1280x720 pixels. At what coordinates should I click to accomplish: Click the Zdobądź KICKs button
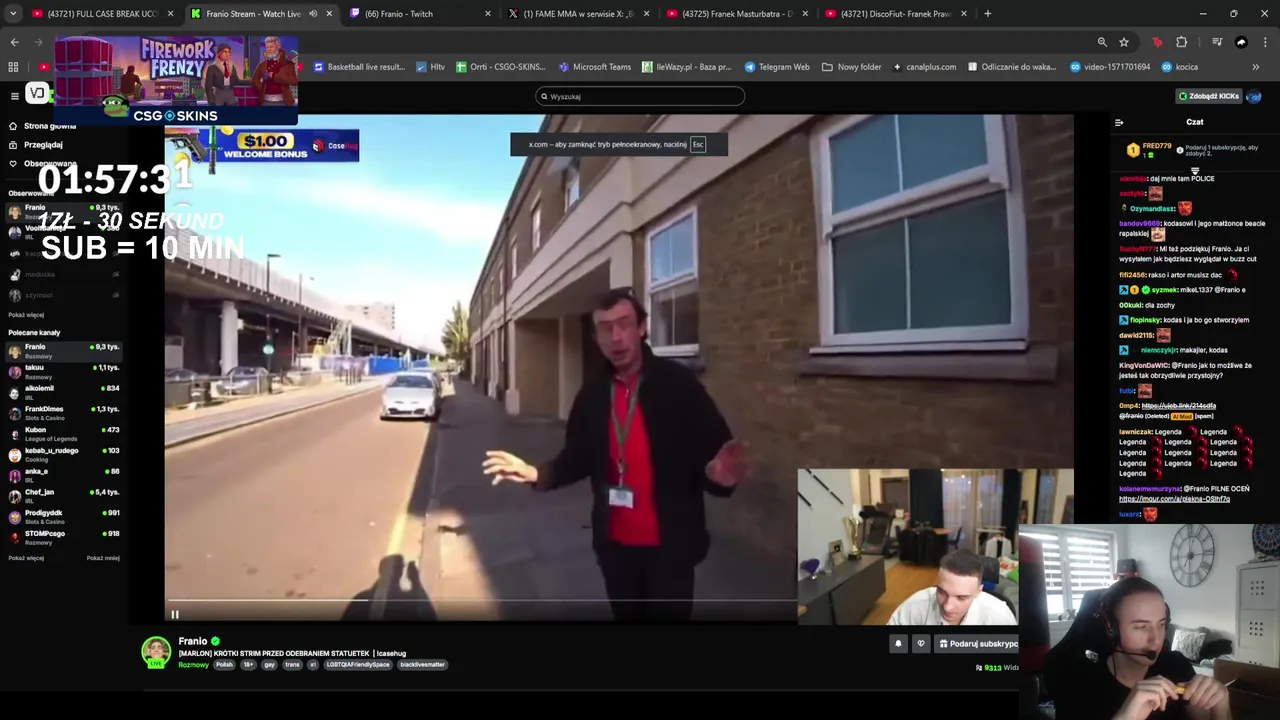click(1209, 96)
